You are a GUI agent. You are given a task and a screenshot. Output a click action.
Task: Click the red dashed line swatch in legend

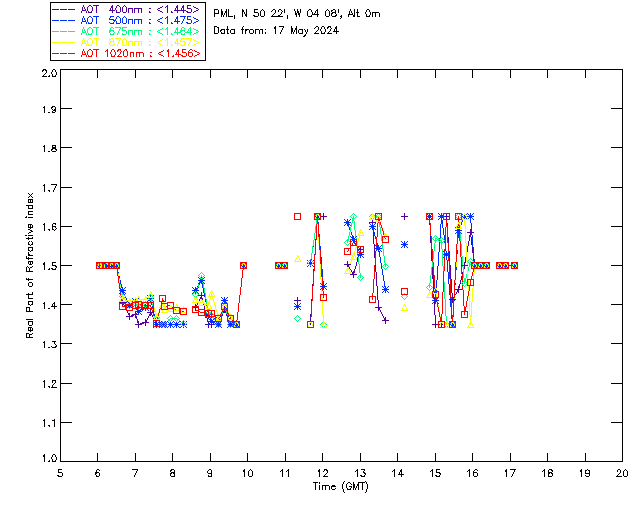(x=64, y=53)
